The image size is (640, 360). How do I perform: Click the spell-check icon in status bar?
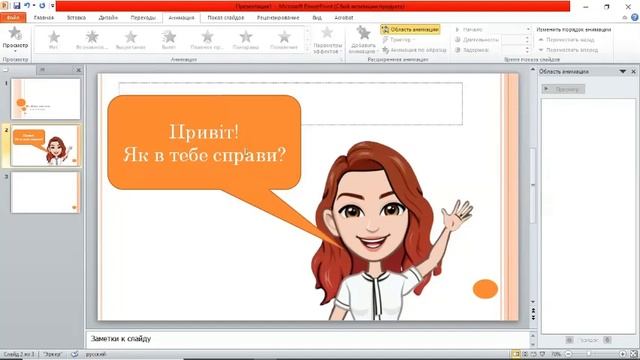(x=75, y=354)
